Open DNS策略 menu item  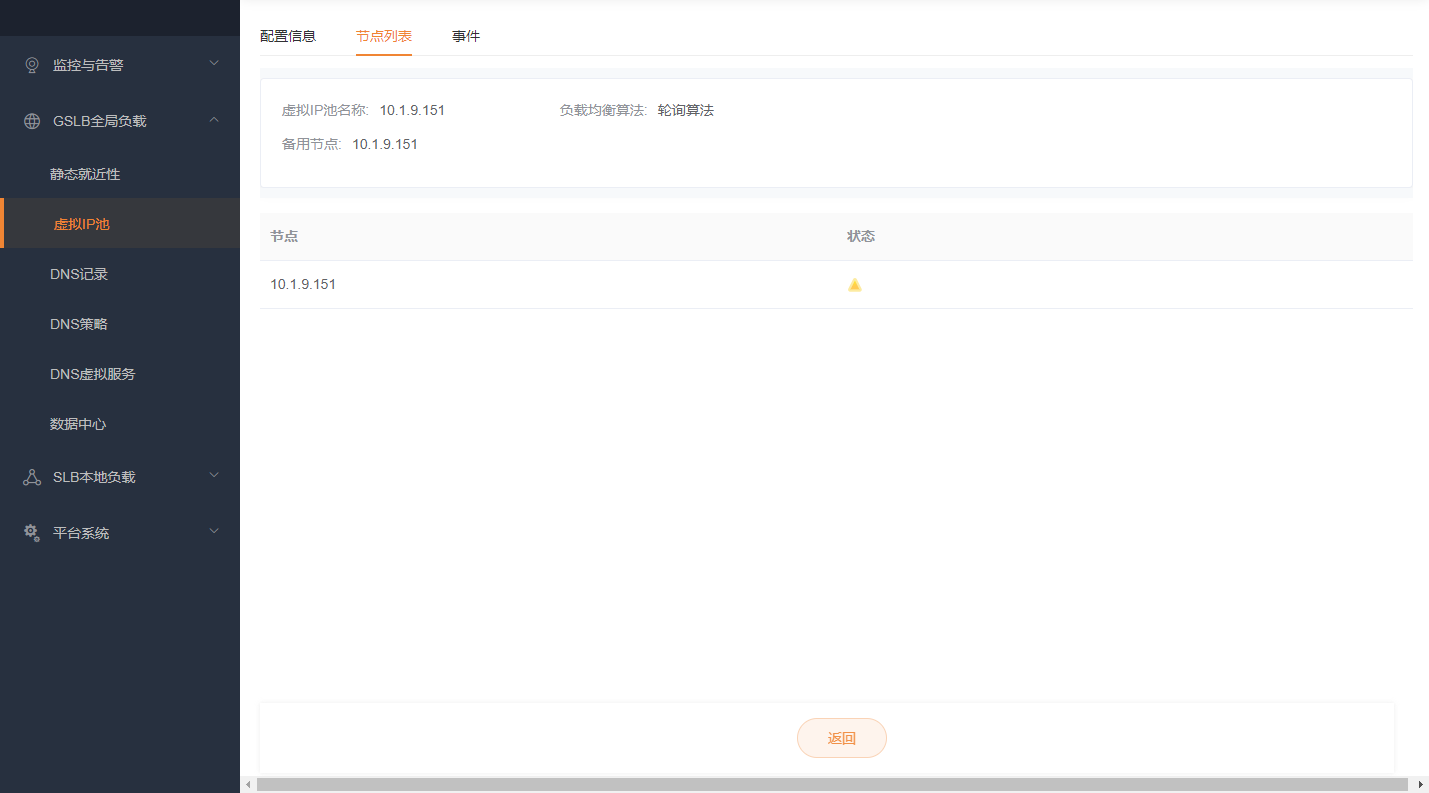(x=79, y=324)
